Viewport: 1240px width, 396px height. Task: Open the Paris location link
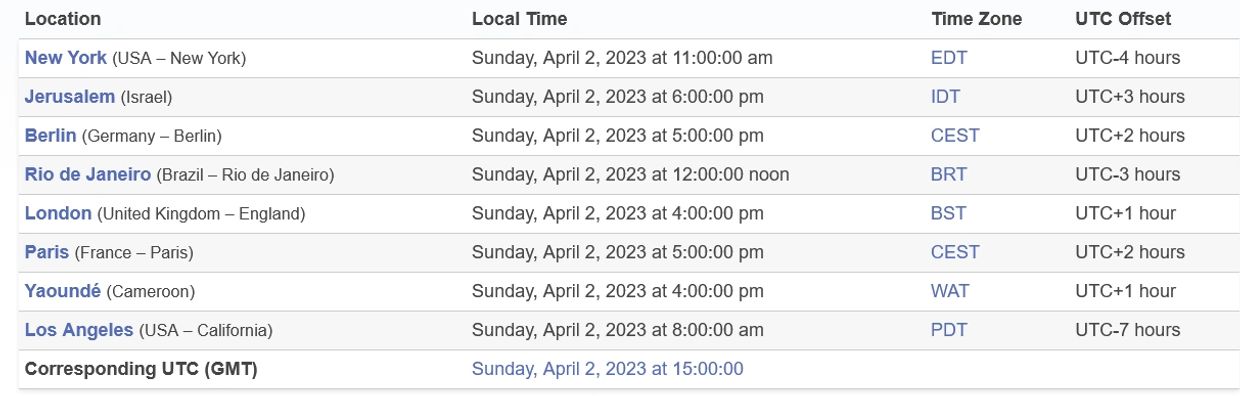(47, 252)
